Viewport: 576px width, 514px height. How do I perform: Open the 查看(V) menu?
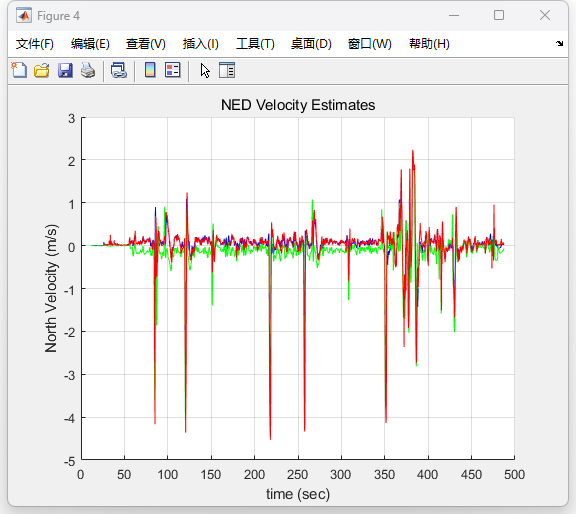coord(146,44)
